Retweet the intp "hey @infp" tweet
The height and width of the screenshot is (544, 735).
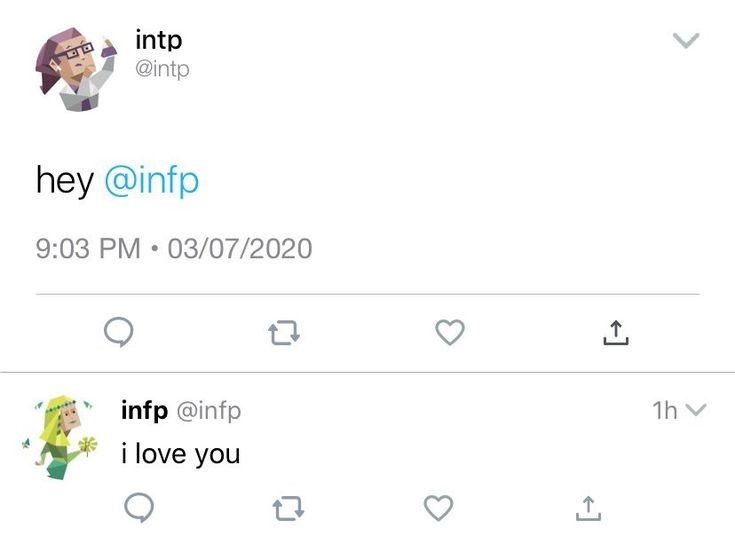pos(284,332)
